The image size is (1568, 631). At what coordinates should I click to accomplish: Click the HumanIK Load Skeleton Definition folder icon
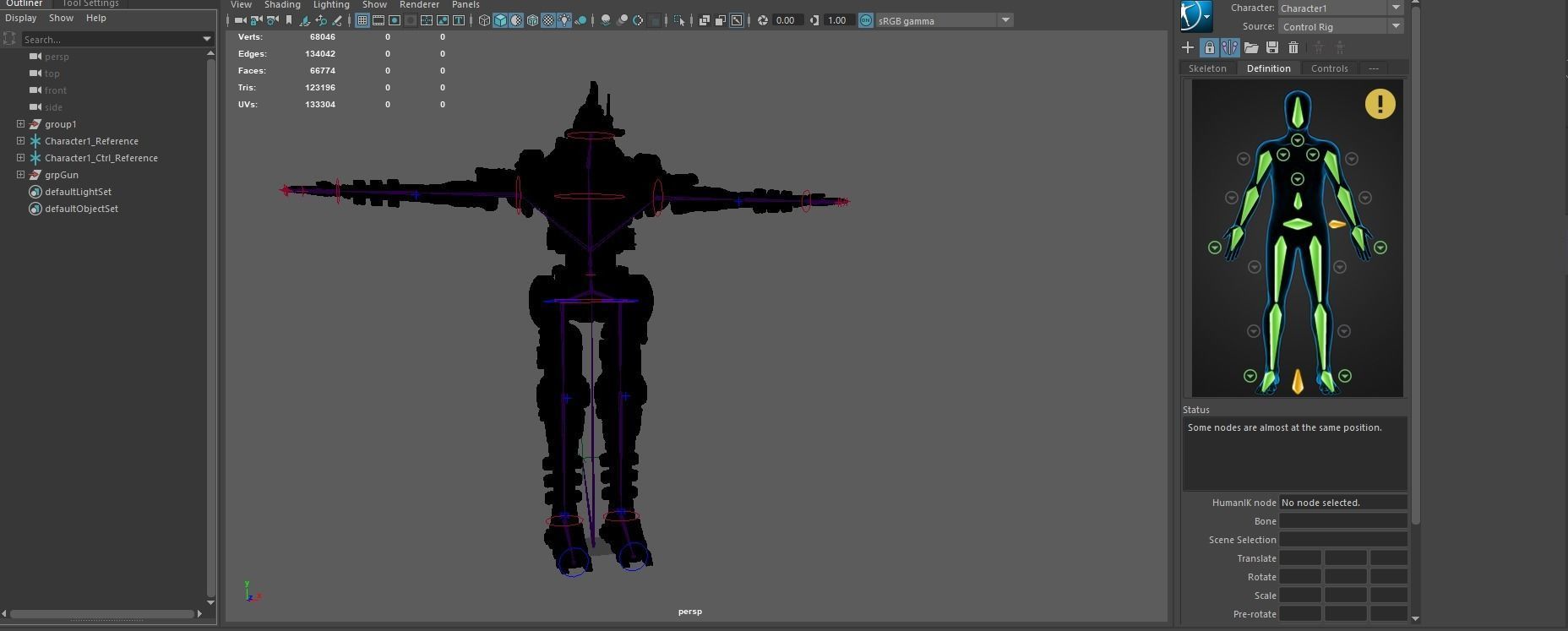point(1251,47)
